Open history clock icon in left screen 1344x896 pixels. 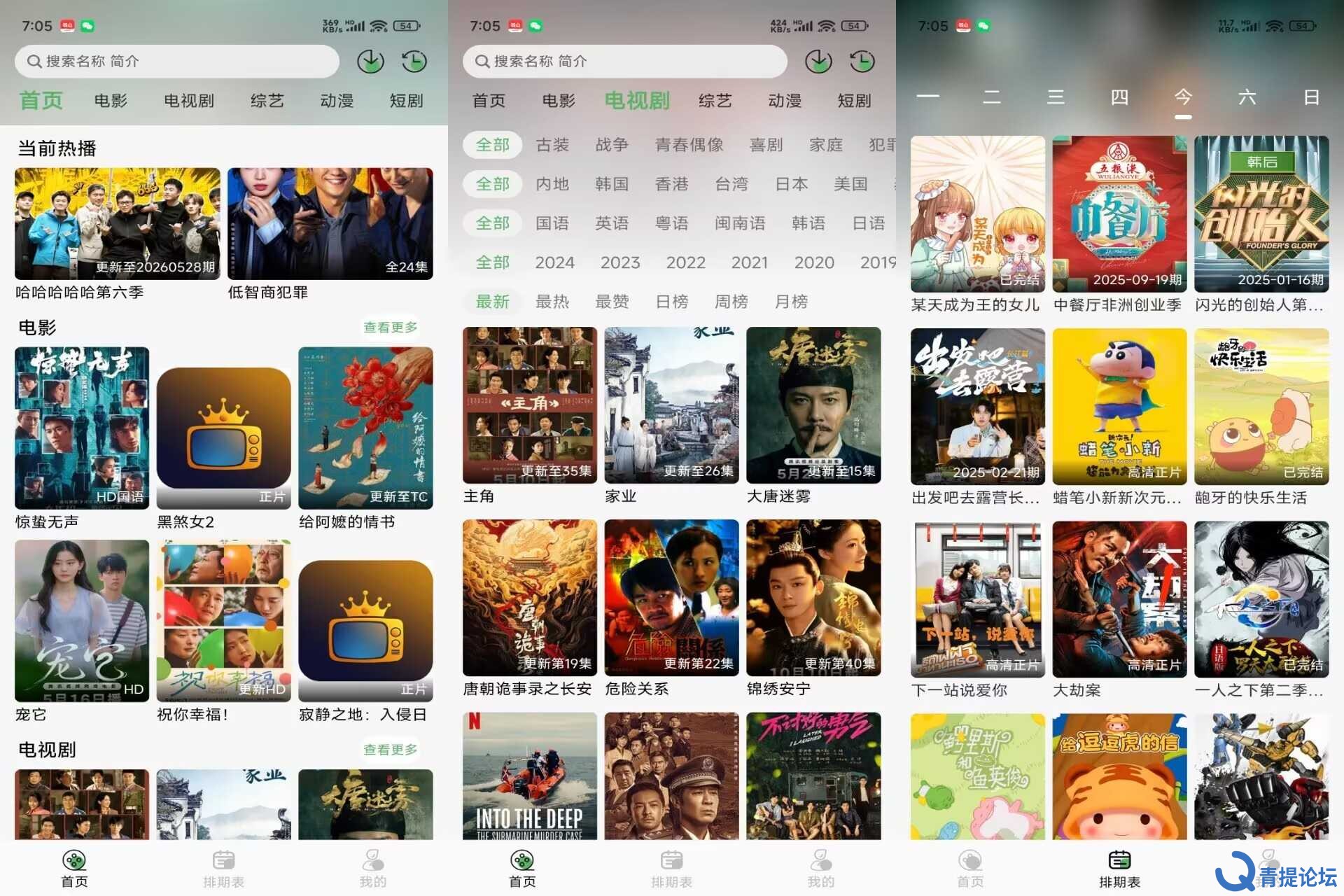[x=414, y=62]
